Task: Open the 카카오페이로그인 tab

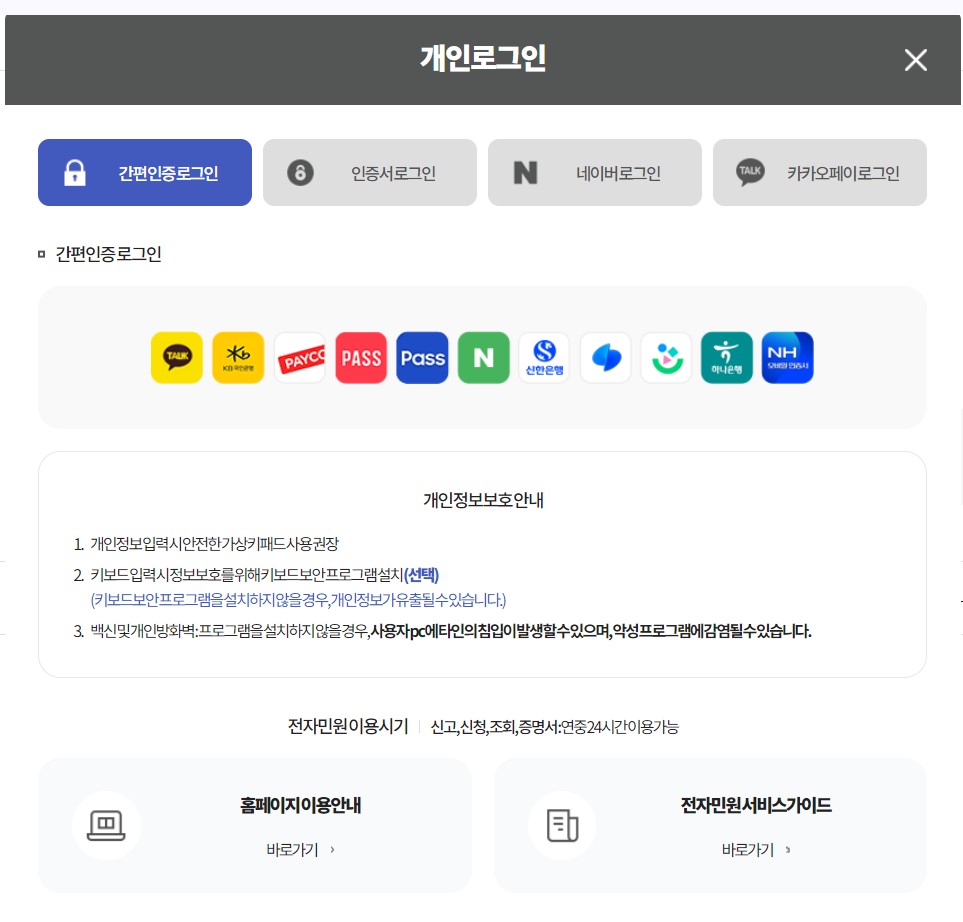Action: [819, 172]
